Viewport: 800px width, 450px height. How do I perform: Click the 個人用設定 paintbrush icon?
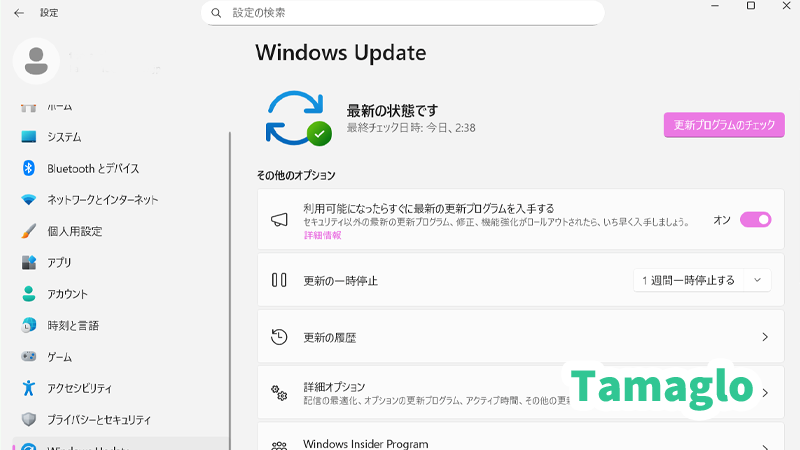[29, 231]
